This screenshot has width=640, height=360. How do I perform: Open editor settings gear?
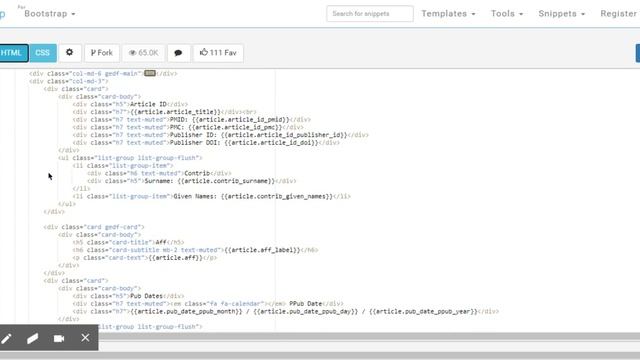[x=70, y=53]
